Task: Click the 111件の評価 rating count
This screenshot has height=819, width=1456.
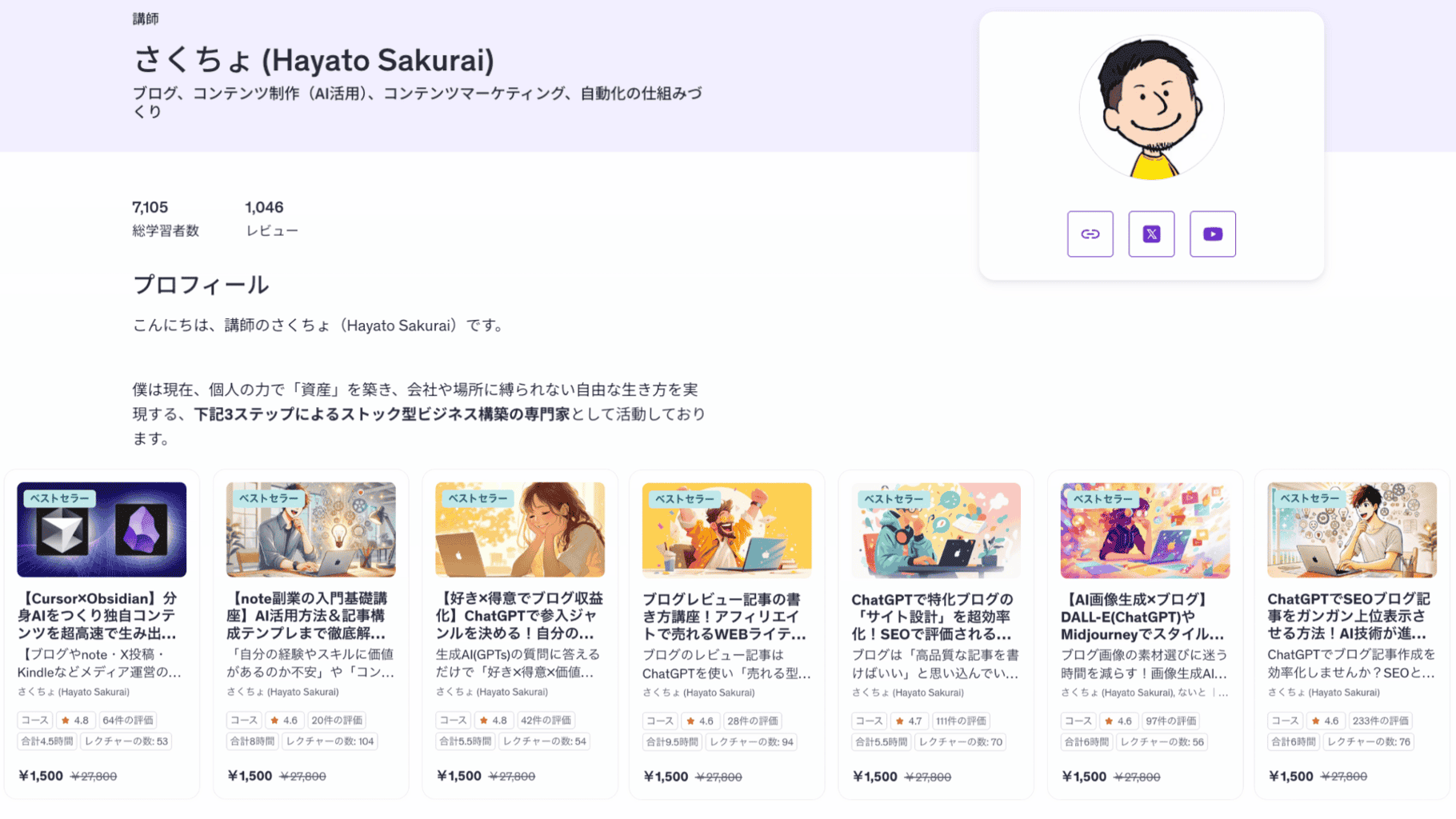Action: (x=961, y=721)
